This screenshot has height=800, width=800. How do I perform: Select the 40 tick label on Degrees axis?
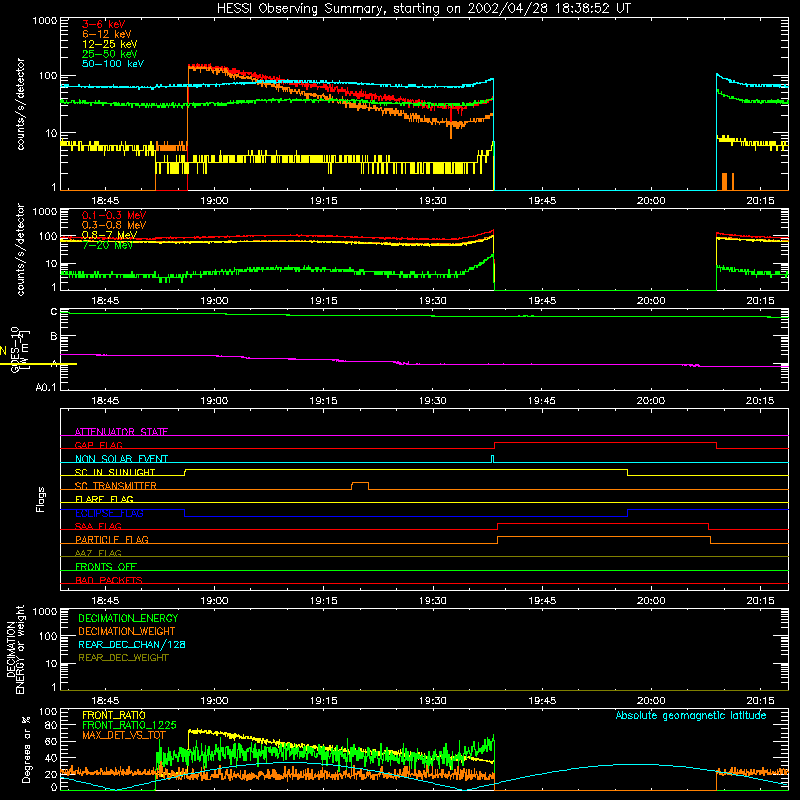coord(51,758)
